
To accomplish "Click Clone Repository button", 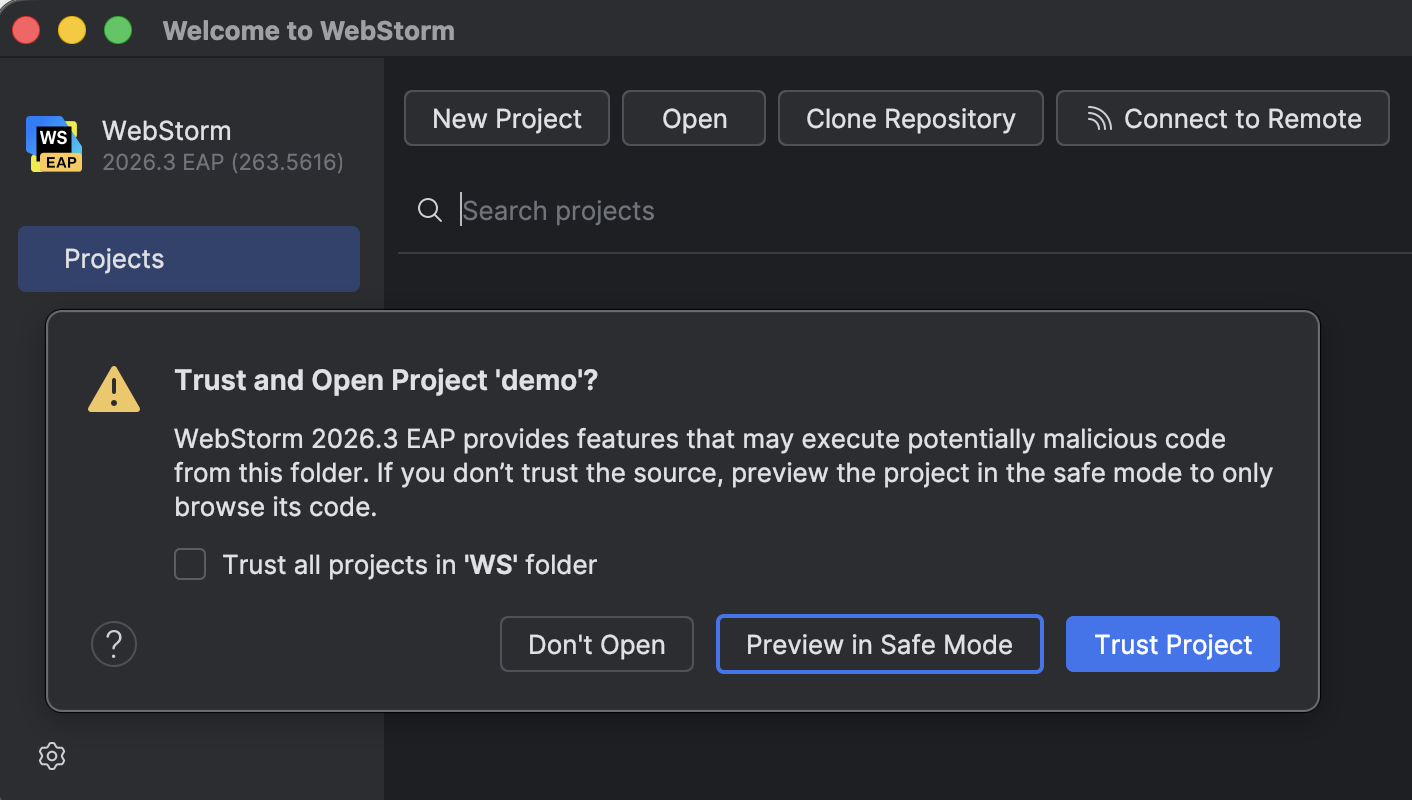I will 911,118.
